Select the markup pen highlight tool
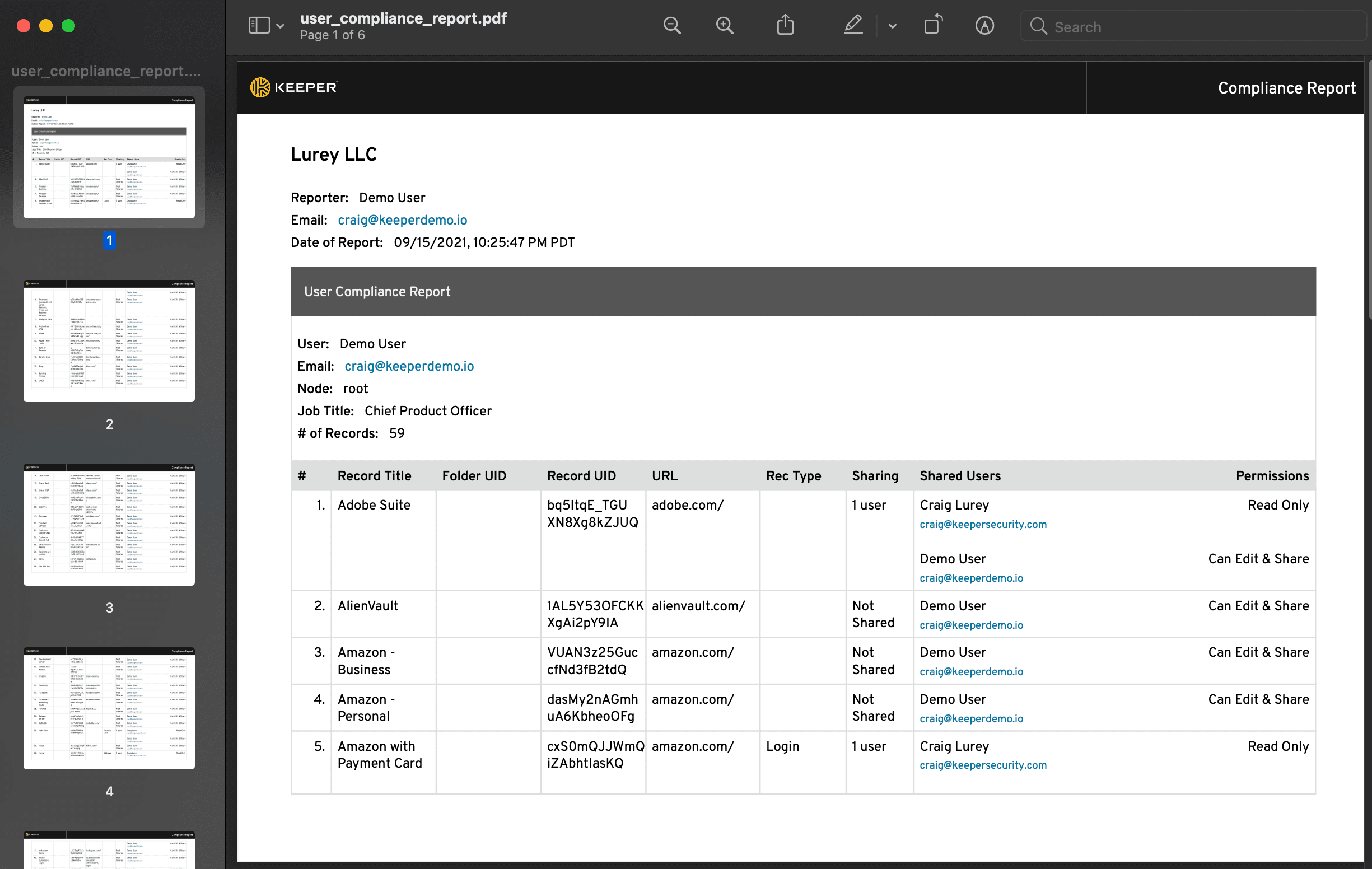Viewport: 1372px width, 869px height. [x=853, y=26]
